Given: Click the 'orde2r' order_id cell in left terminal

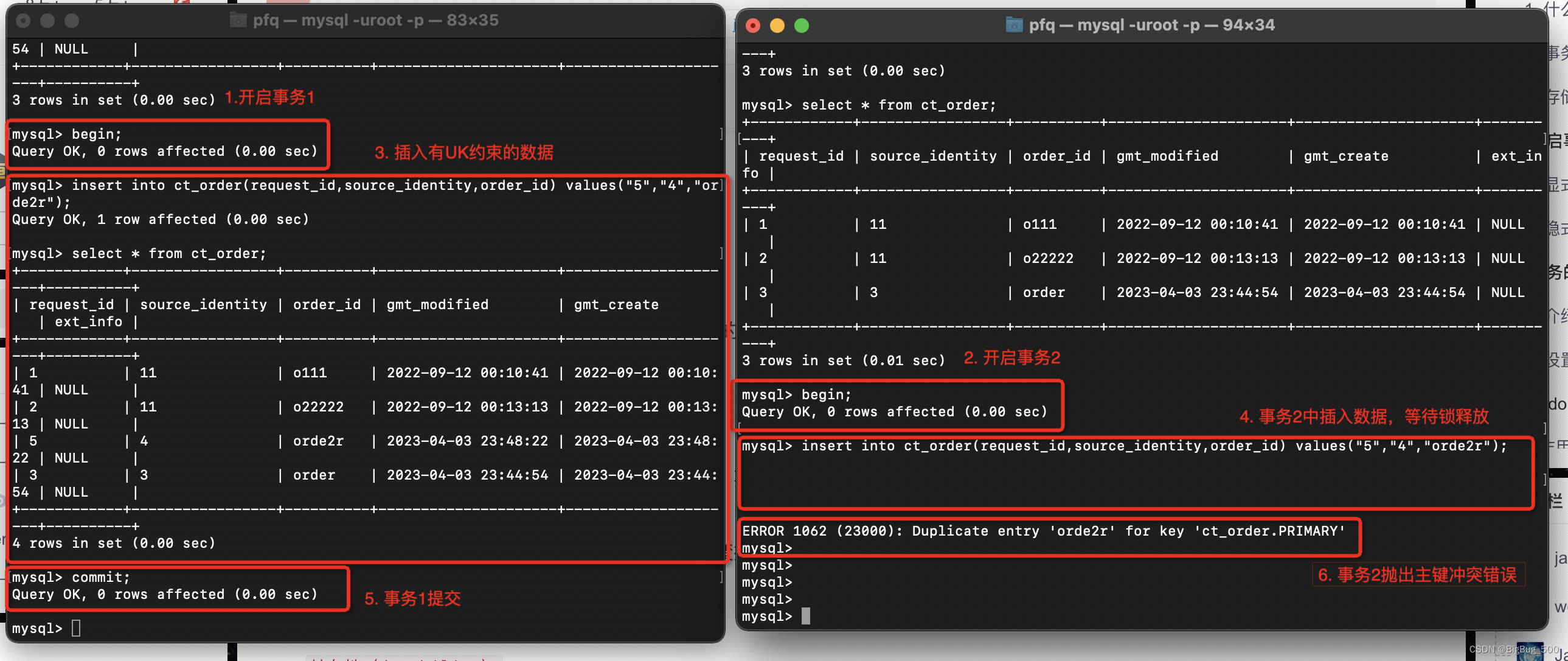Looking at the screenshot, I should pyautogui.click(x=318, y=441).
